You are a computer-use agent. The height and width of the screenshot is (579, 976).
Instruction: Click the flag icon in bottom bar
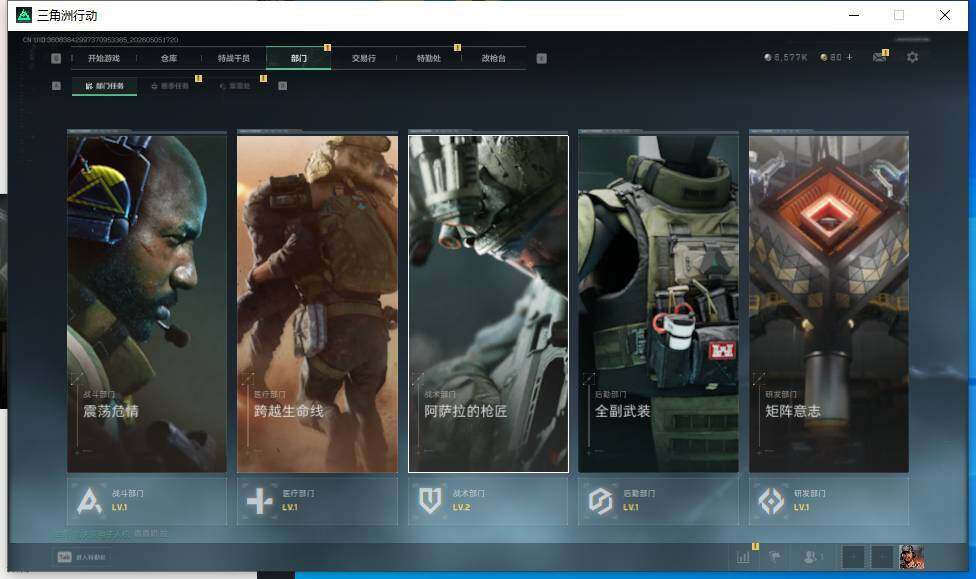[x=775, y=557]
